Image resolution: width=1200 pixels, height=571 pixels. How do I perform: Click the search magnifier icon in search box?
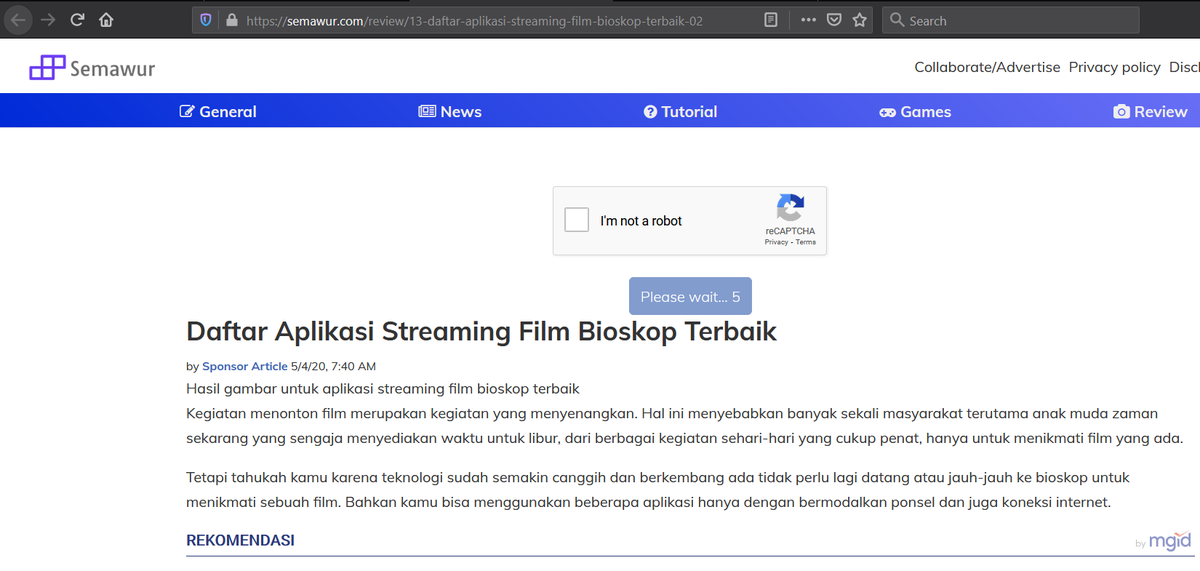pos(896,20)
